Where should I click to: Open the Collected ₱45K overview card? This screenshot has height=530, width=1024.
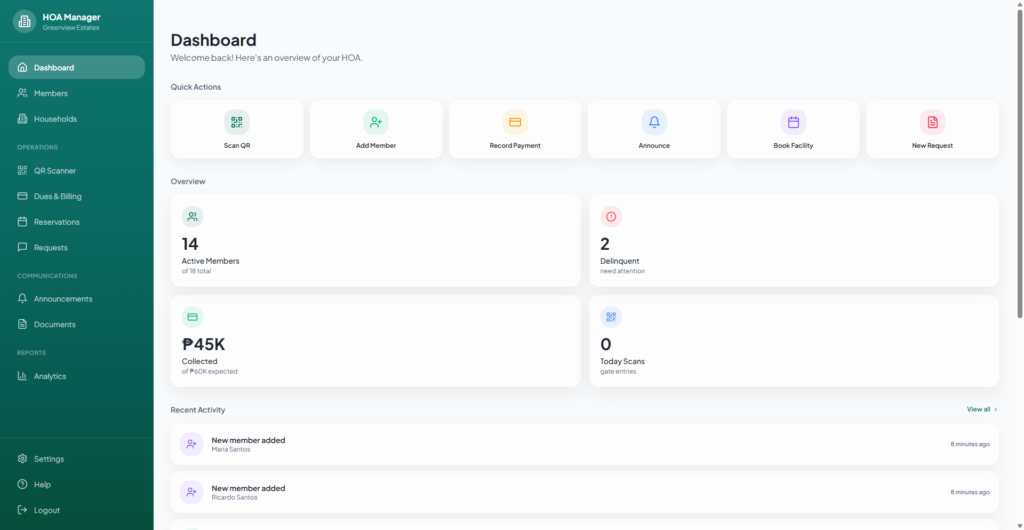[x=375, y=341]
